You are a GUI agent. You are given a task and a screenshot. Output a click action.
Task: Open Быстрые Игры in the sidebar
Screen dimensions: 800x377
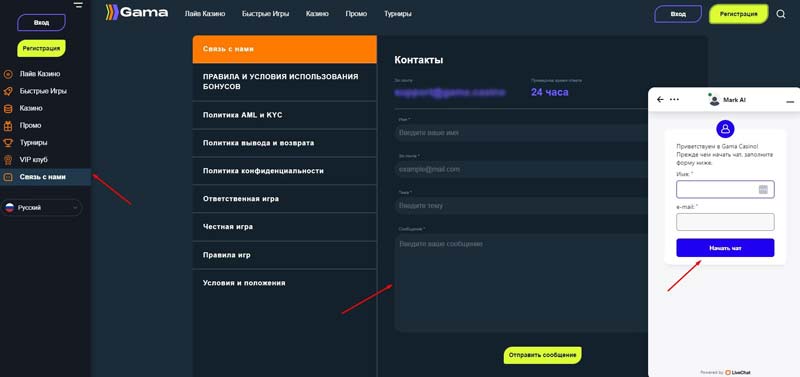pos(43,91)
